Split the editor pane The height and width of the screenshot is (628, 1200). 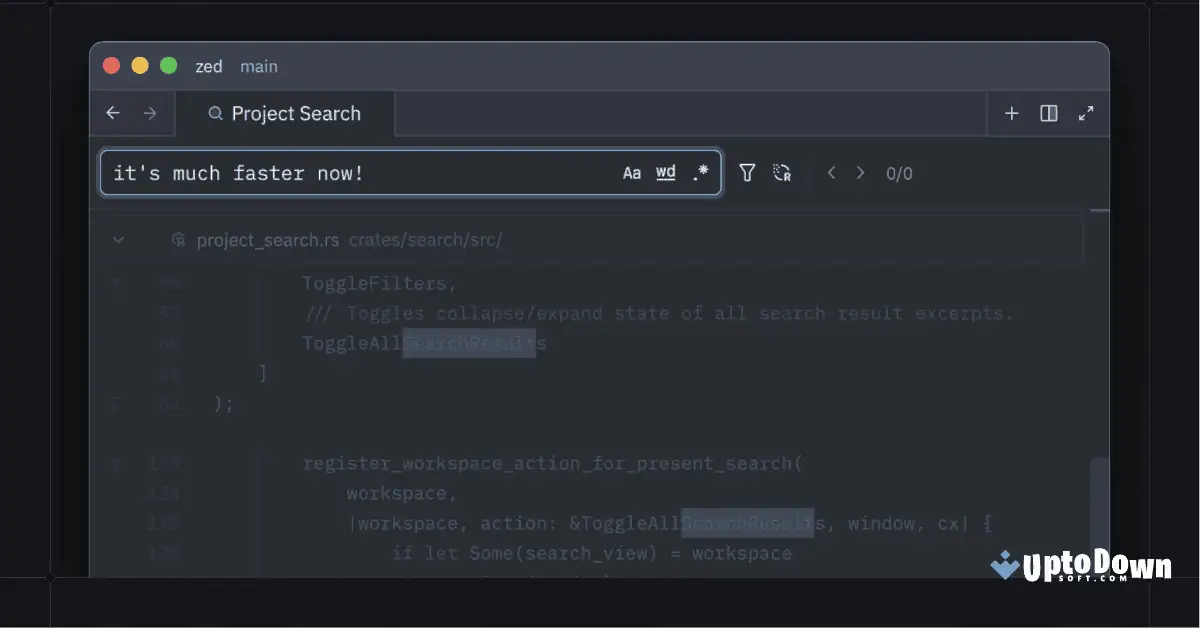click(x=1048, y=113)
